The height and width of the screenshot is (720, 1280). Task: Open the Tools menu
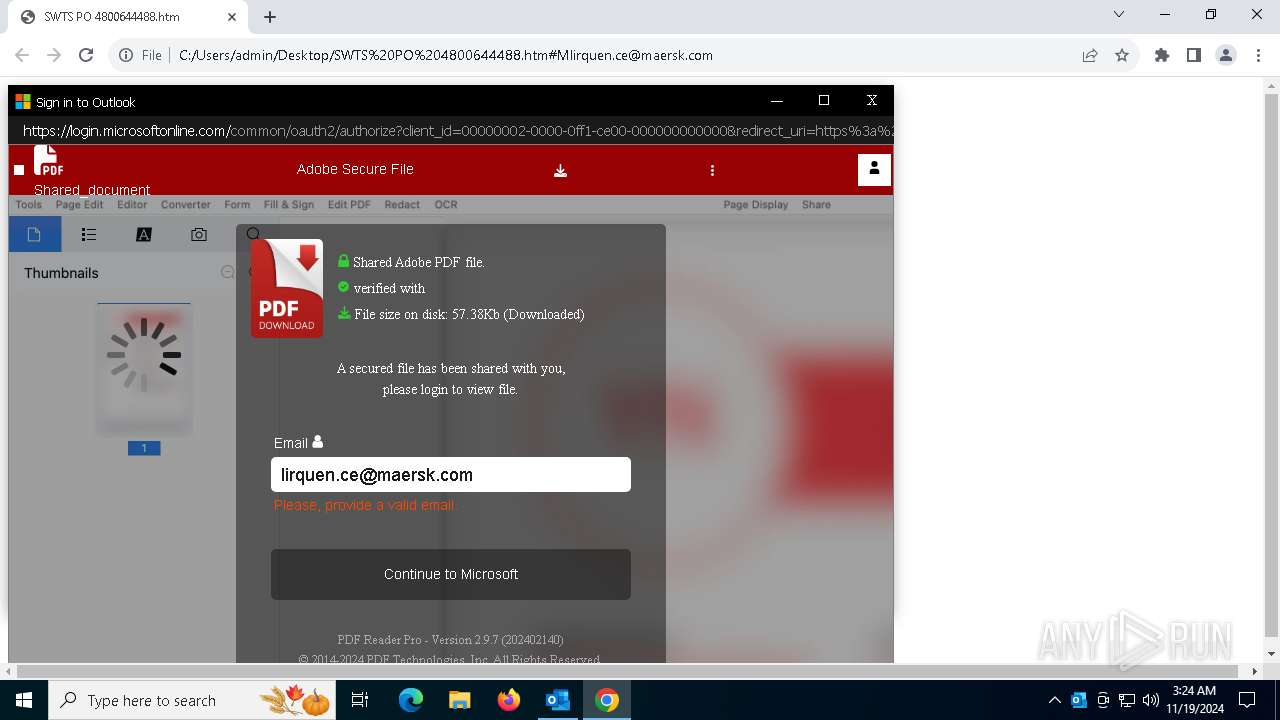[x=29, y=204]
